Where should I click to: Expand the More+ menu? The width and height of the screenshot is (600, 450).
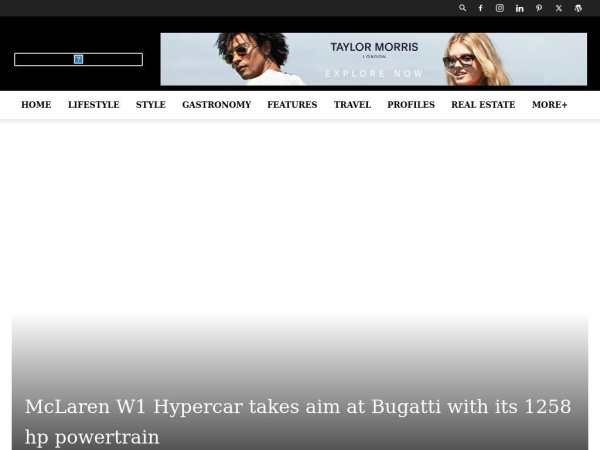(x=549, y=105)
